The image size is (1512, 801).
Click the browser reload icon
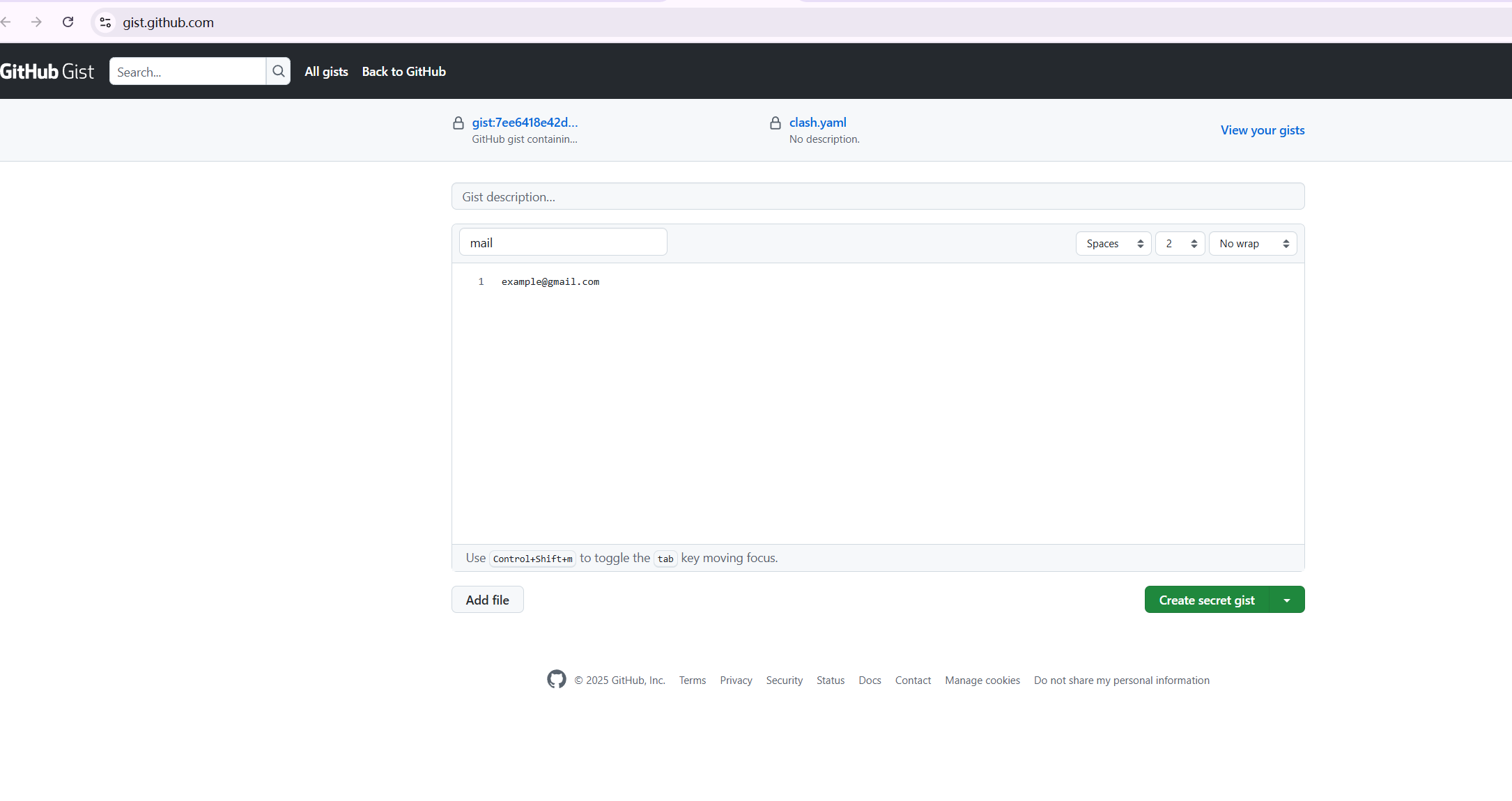tap(68, 22)
